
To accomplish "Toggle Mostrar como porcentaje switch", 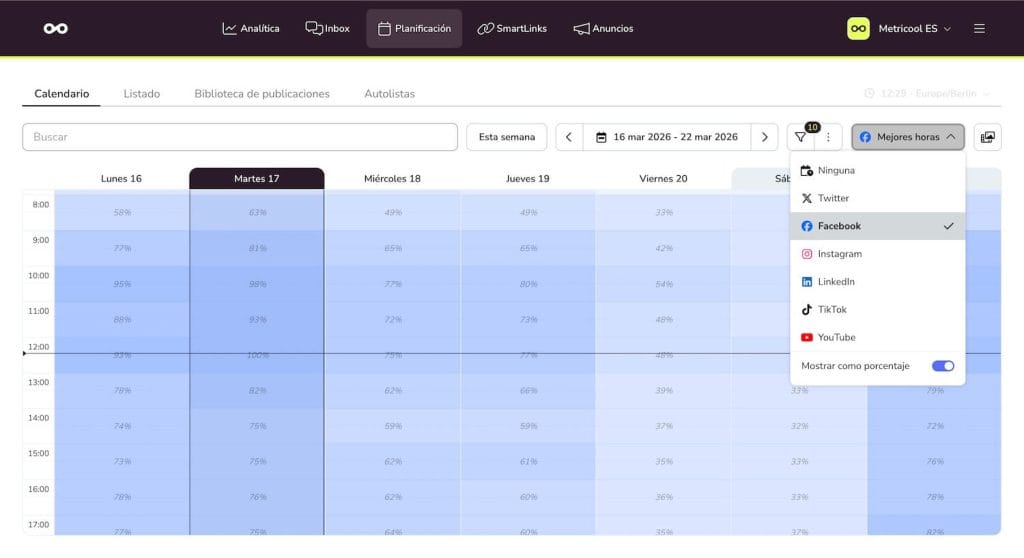I will pos(942,366).
